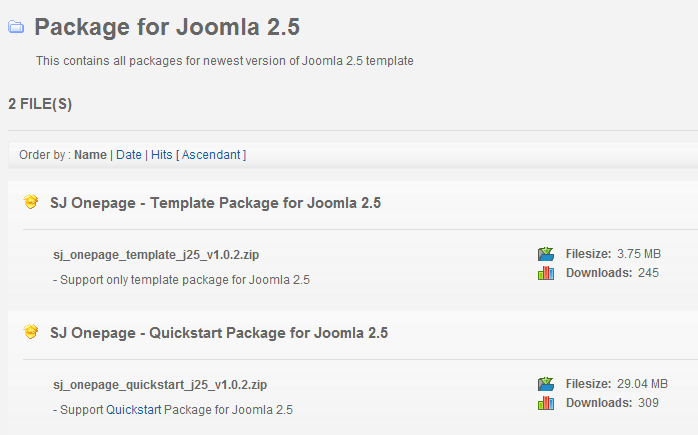The width and height of the screenshot is (698, 435).
Task: Select the Name sort option
Action: point(90,154)
